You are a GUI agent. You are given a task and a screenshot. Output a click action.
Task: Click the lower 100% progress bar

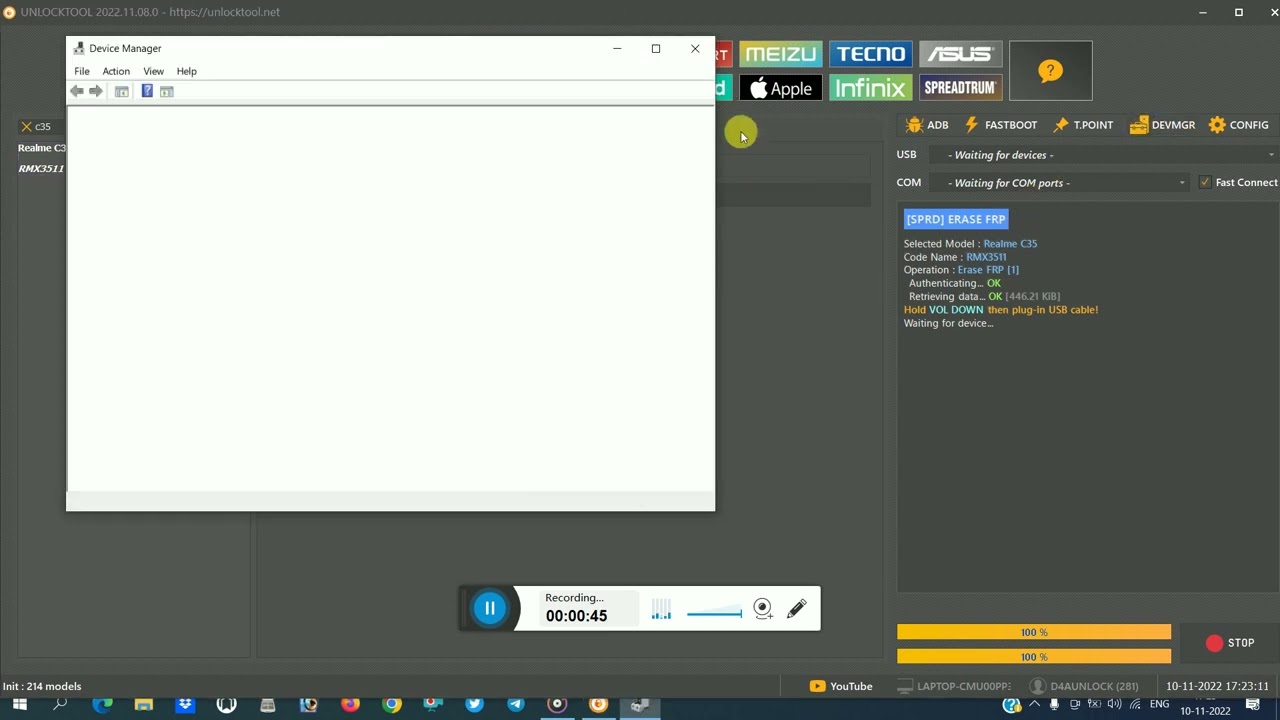(1034, 656)
